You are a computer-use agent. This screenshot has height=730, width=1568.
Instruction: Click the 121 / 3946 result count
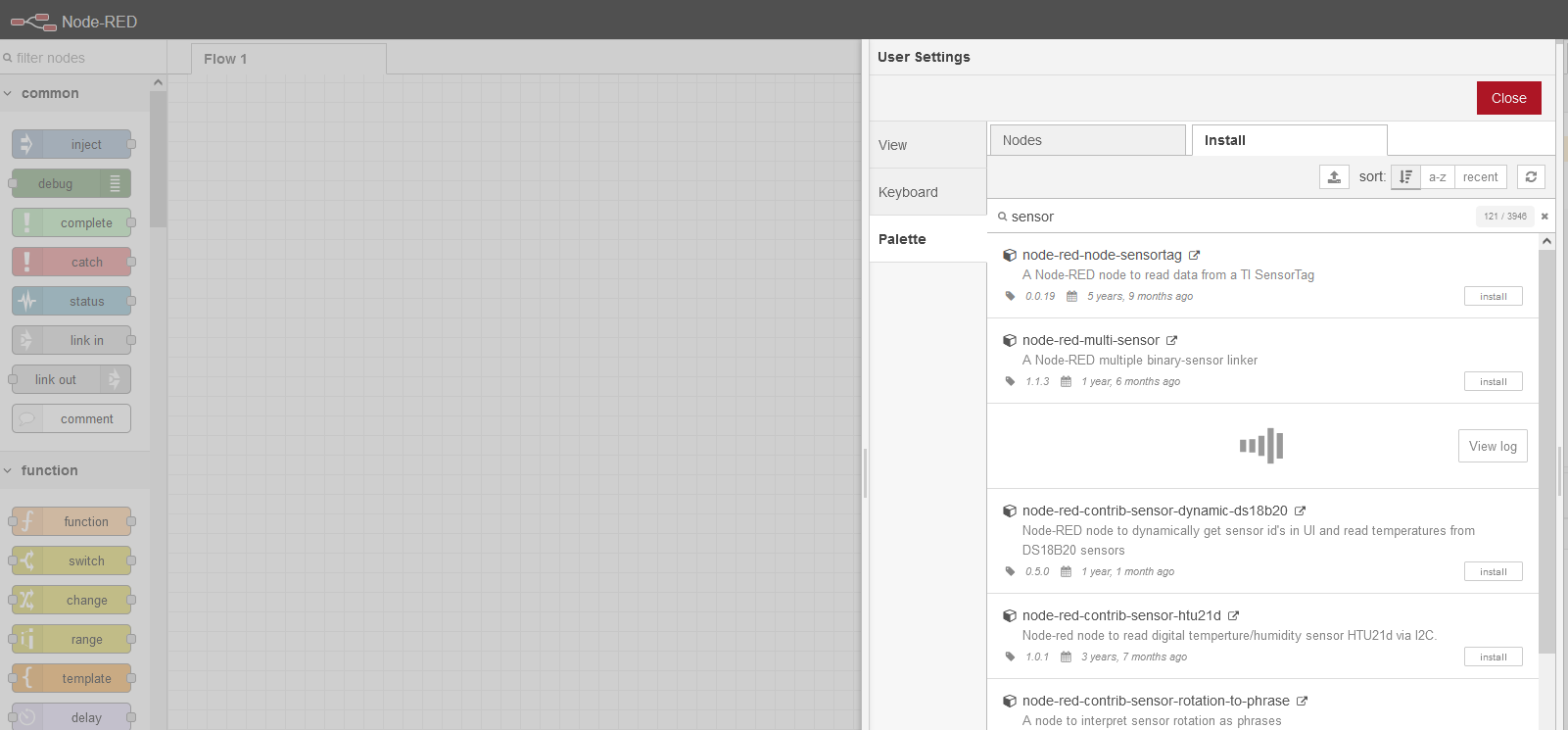tap(1504, 217)
